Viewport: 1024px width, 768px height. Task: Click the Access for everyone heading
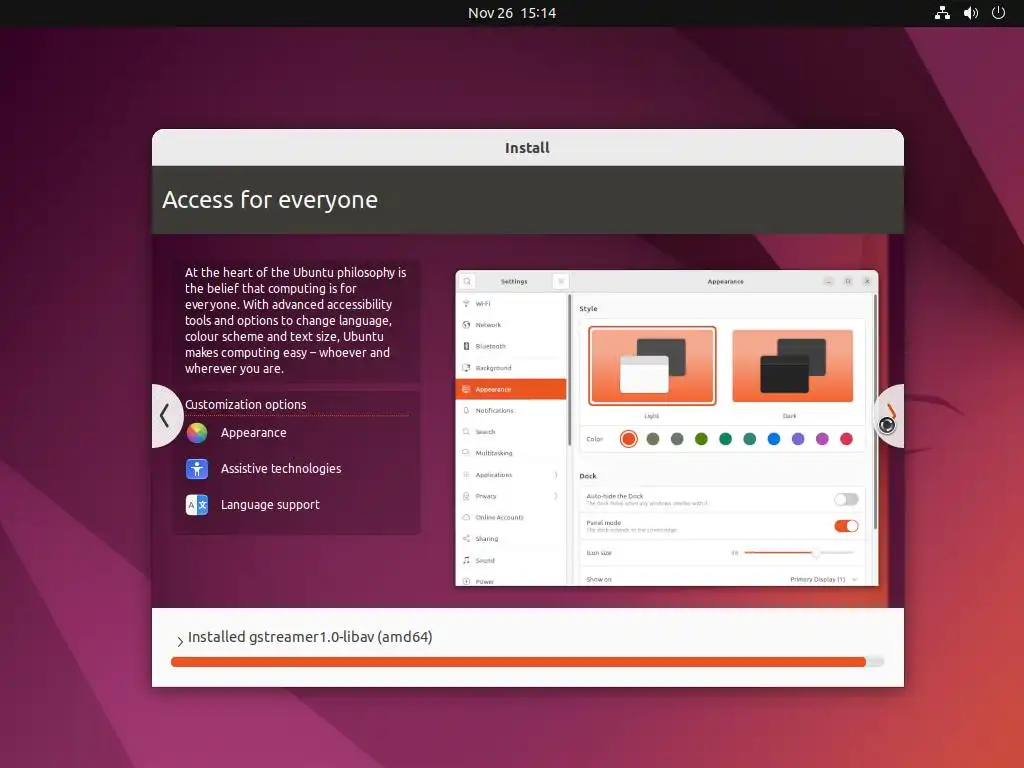[270, 200]
